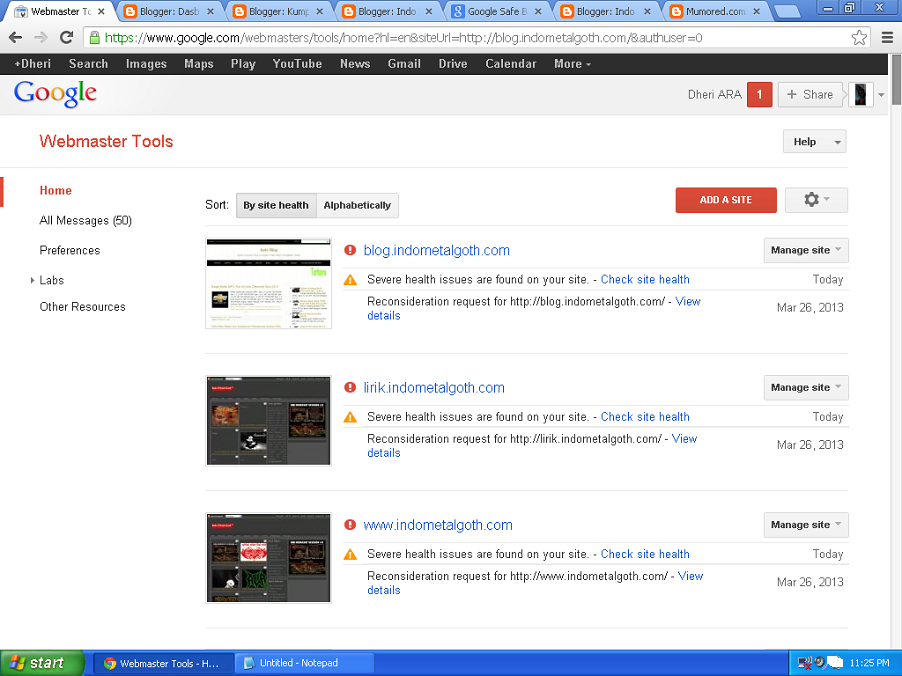902x676 pixels.
Task: Check site health for www.indometalgoth.com
Action: 645,554
